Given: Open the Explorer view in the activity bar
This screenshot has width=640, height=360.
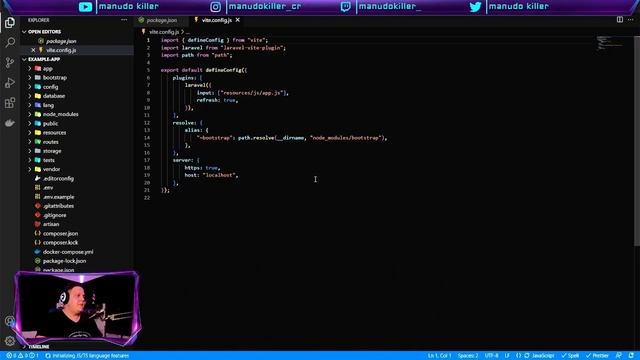Looking at the screenshot, I should point(10,22).
